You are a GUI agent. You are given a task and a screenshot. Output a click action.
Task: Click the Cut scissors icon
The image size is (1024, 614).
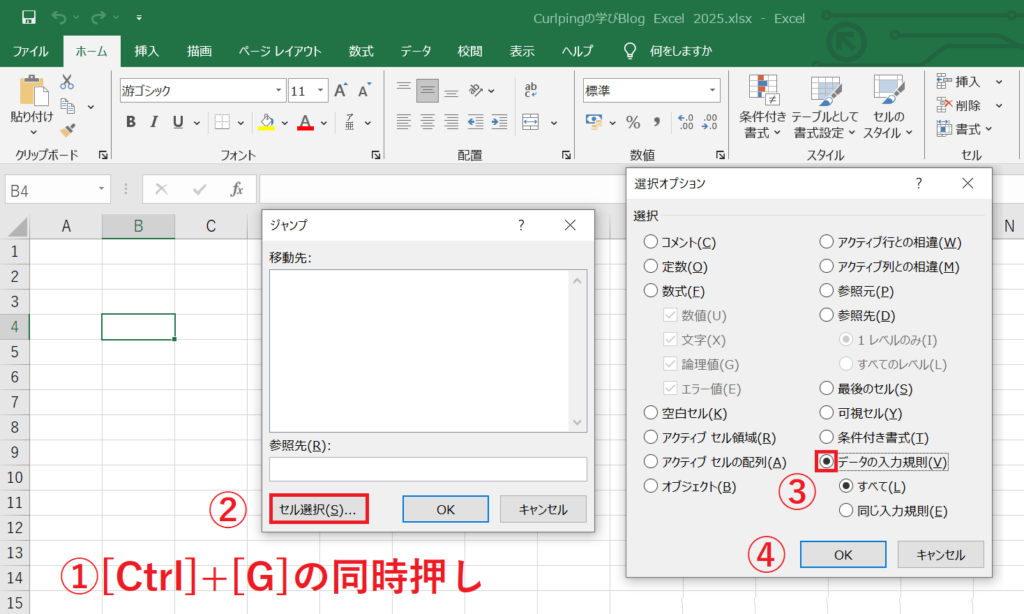[68, 82]
